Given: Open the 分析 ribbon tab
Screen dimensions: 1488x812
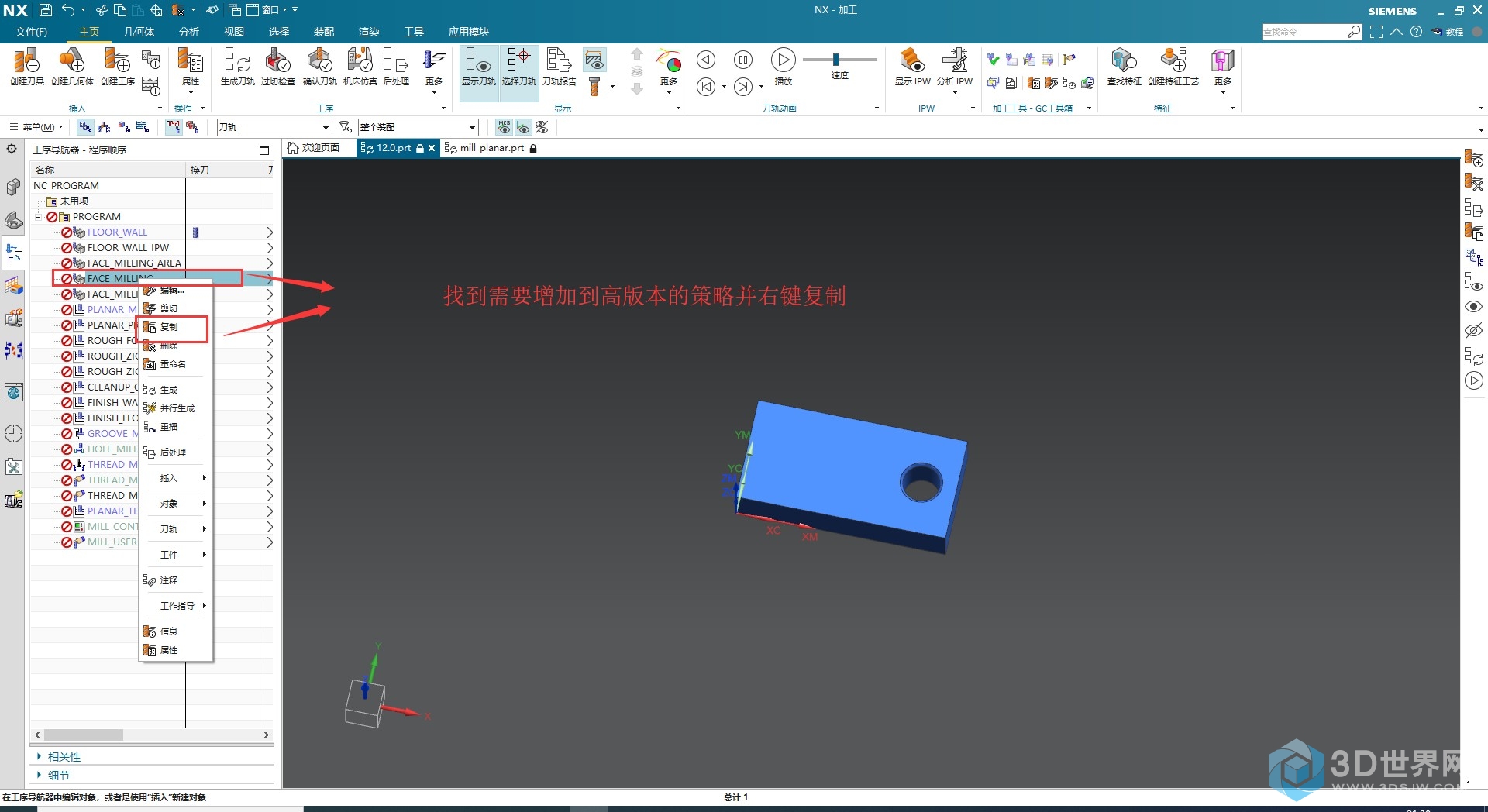Looking at the screenshot, I should (189, 32).
